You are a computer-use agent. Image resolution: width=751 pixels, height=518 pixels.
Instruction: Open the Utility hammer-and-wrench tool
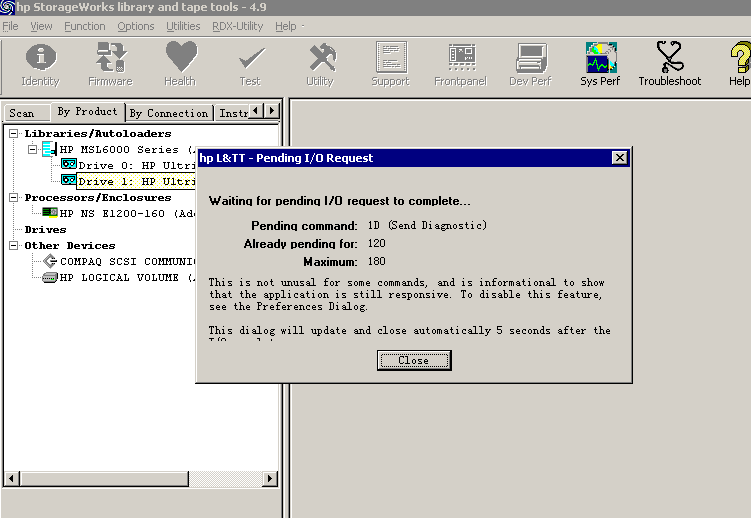point(320,65)
